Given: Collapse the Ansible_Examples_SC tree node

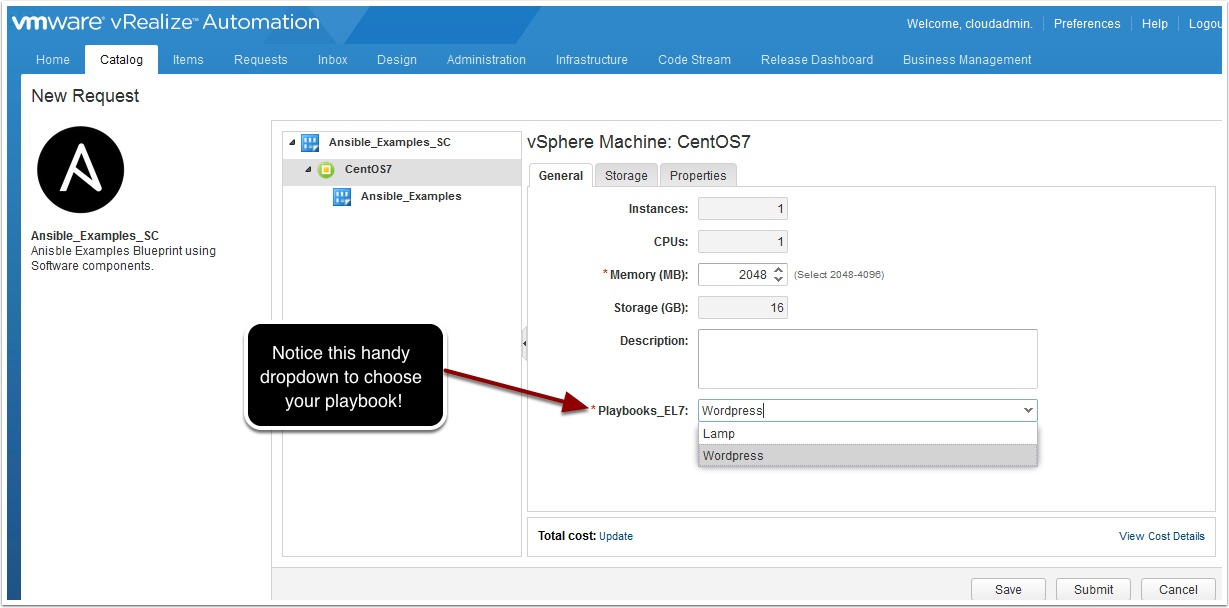Looking at the screenshot, I should pos(292,142).
